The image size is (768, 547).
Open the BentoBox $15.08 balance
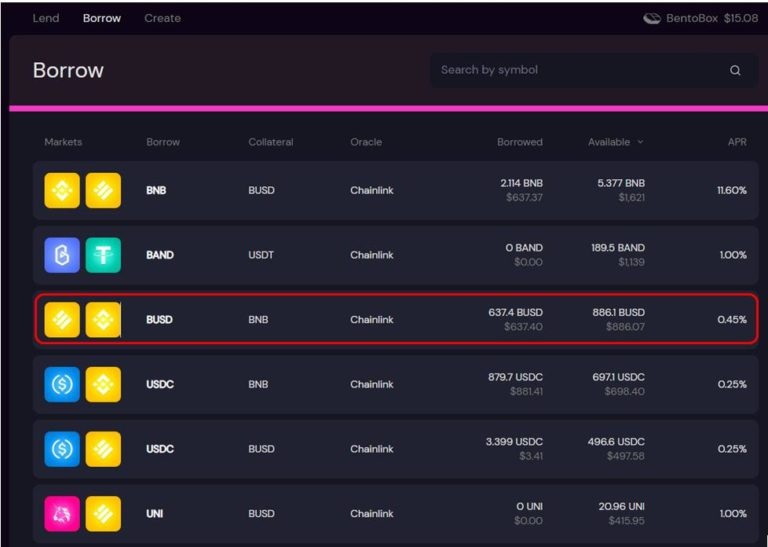click(701, 19)
